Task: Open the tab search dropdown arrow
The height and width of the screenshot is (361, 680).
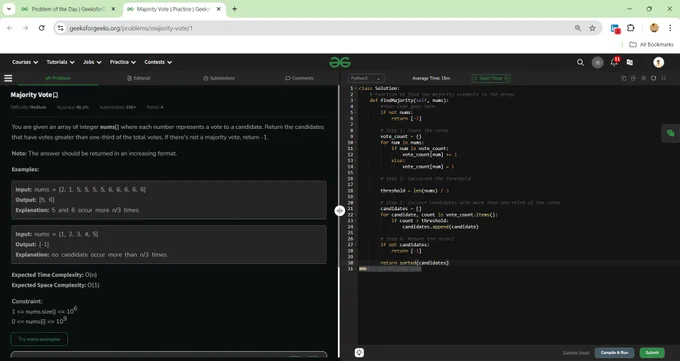Action: tap(9, 9)
